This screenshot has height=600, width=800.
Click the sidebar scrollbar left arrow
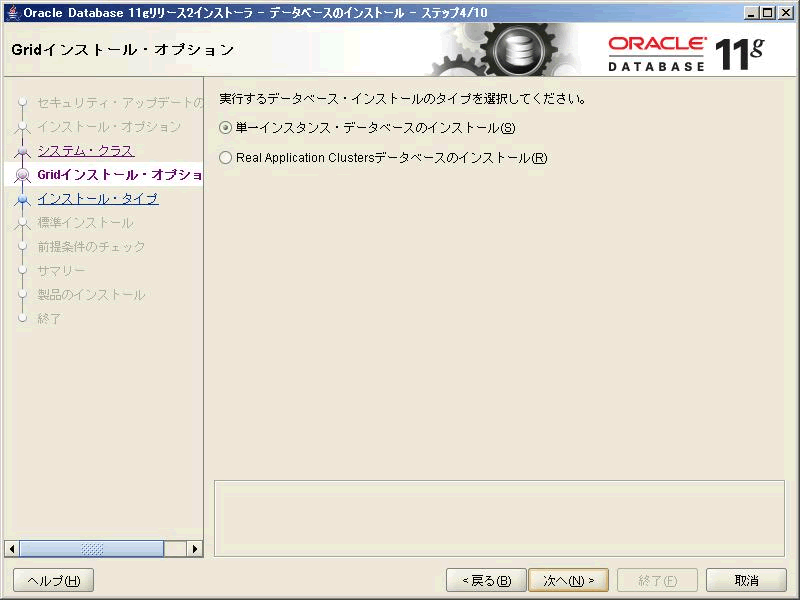(x=12, y=549)
